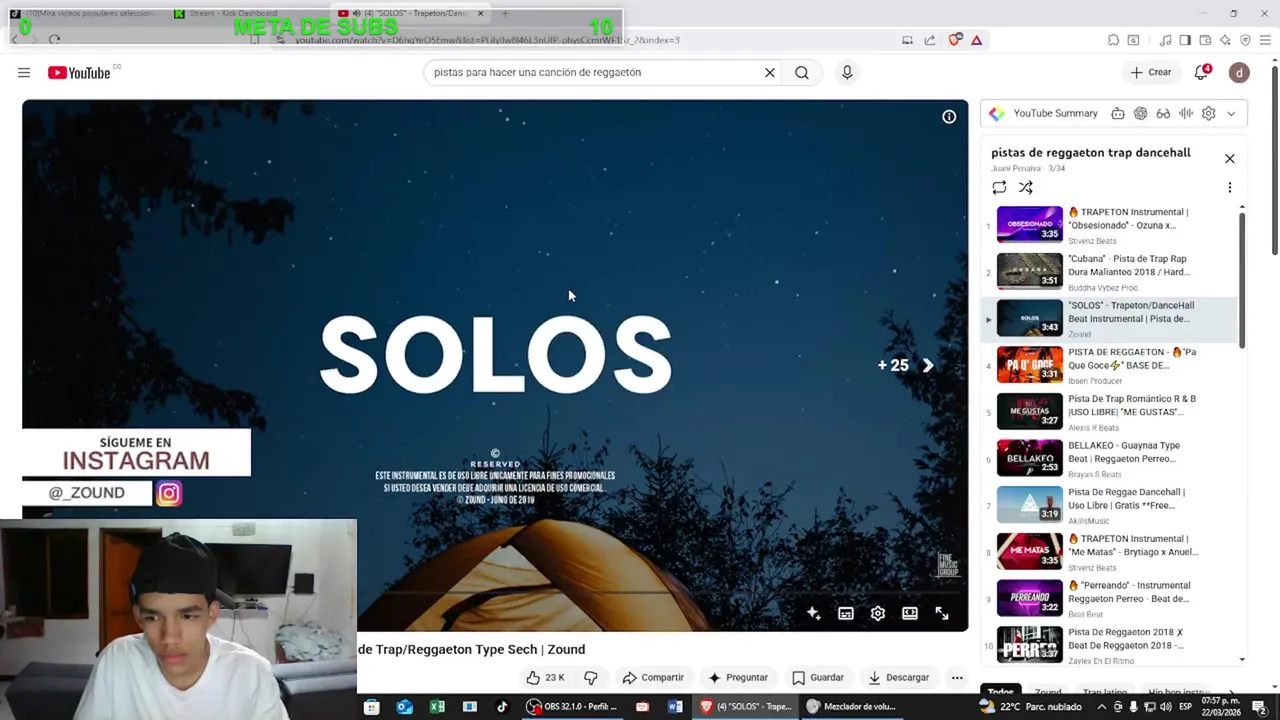Open Mezclador de volumen taskbar window
Viewport: 1280px width, 720px height.
(x=852, y=706)
